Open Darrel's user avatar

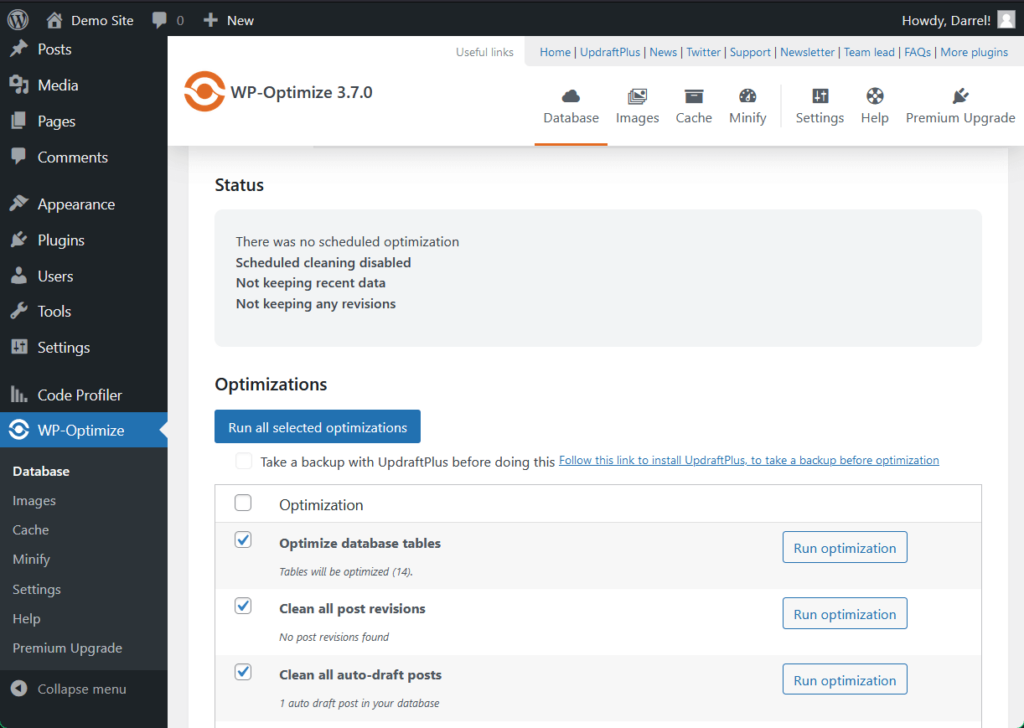1006,20
